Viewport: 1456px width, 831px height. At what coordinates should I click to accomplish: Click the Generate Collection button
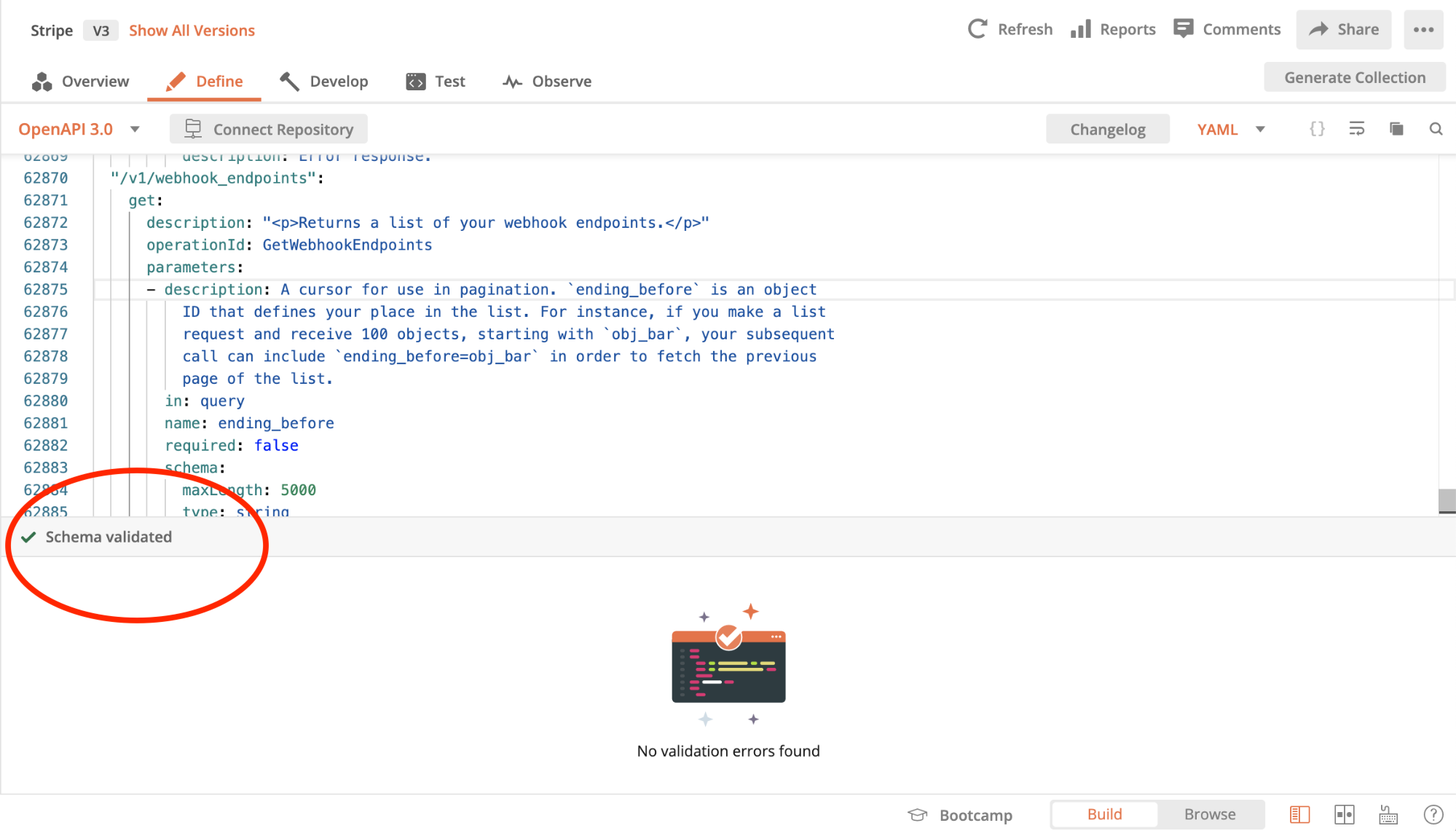click(1355, 77)
